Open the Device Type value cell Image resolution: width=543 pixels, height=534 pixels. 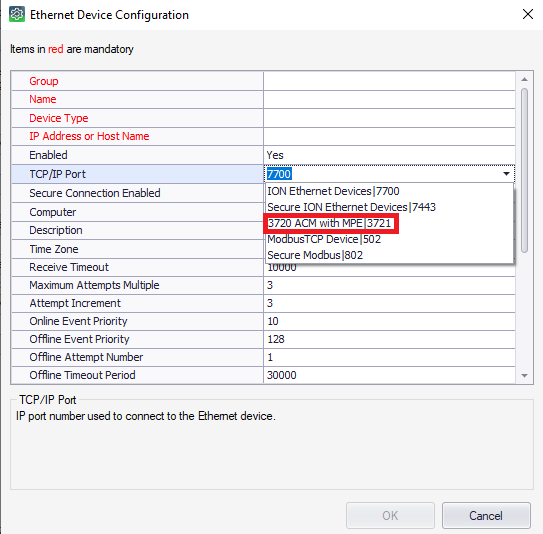click(x=389, y=118)
